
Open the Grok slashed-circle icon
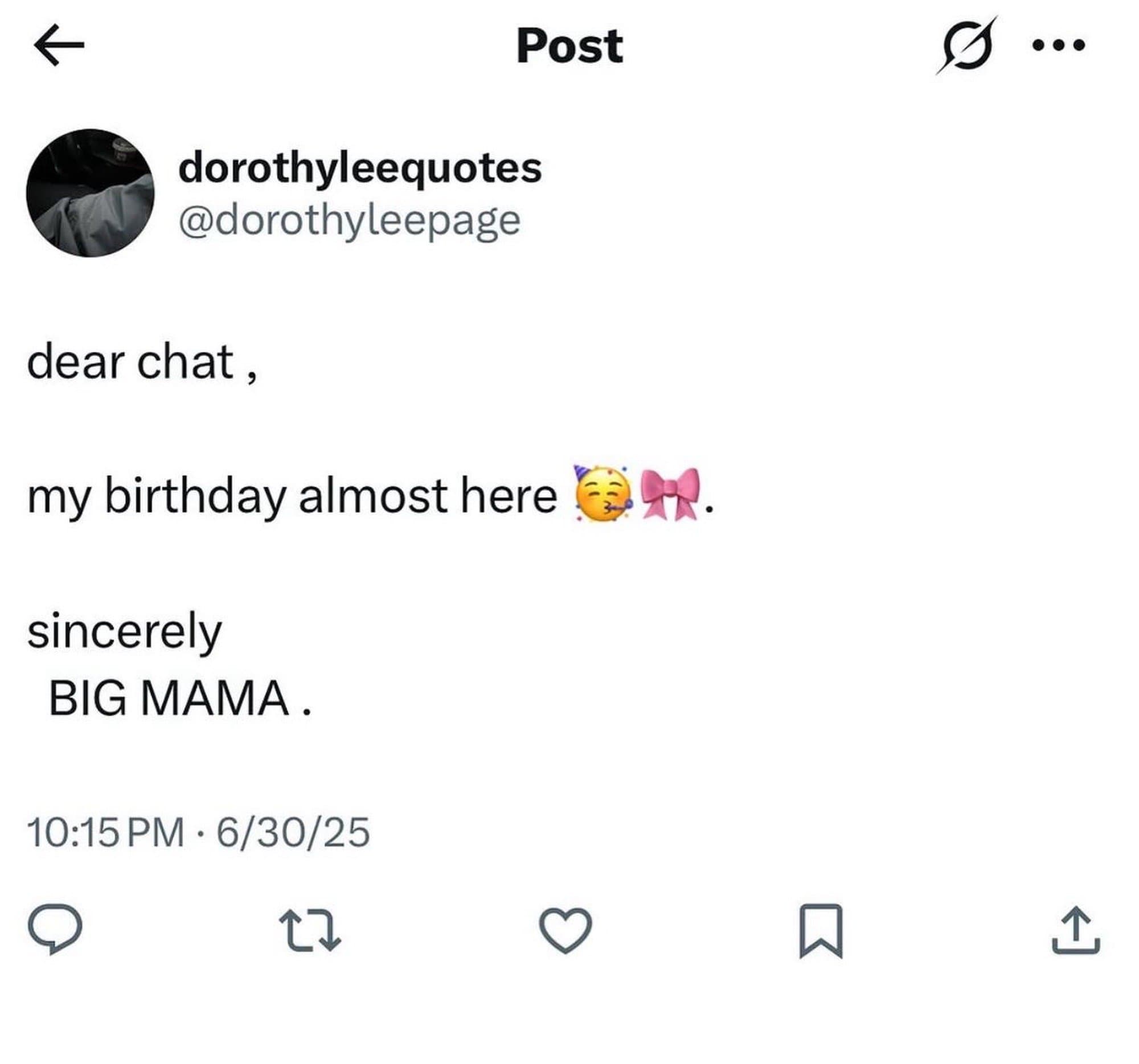(966, 46)
